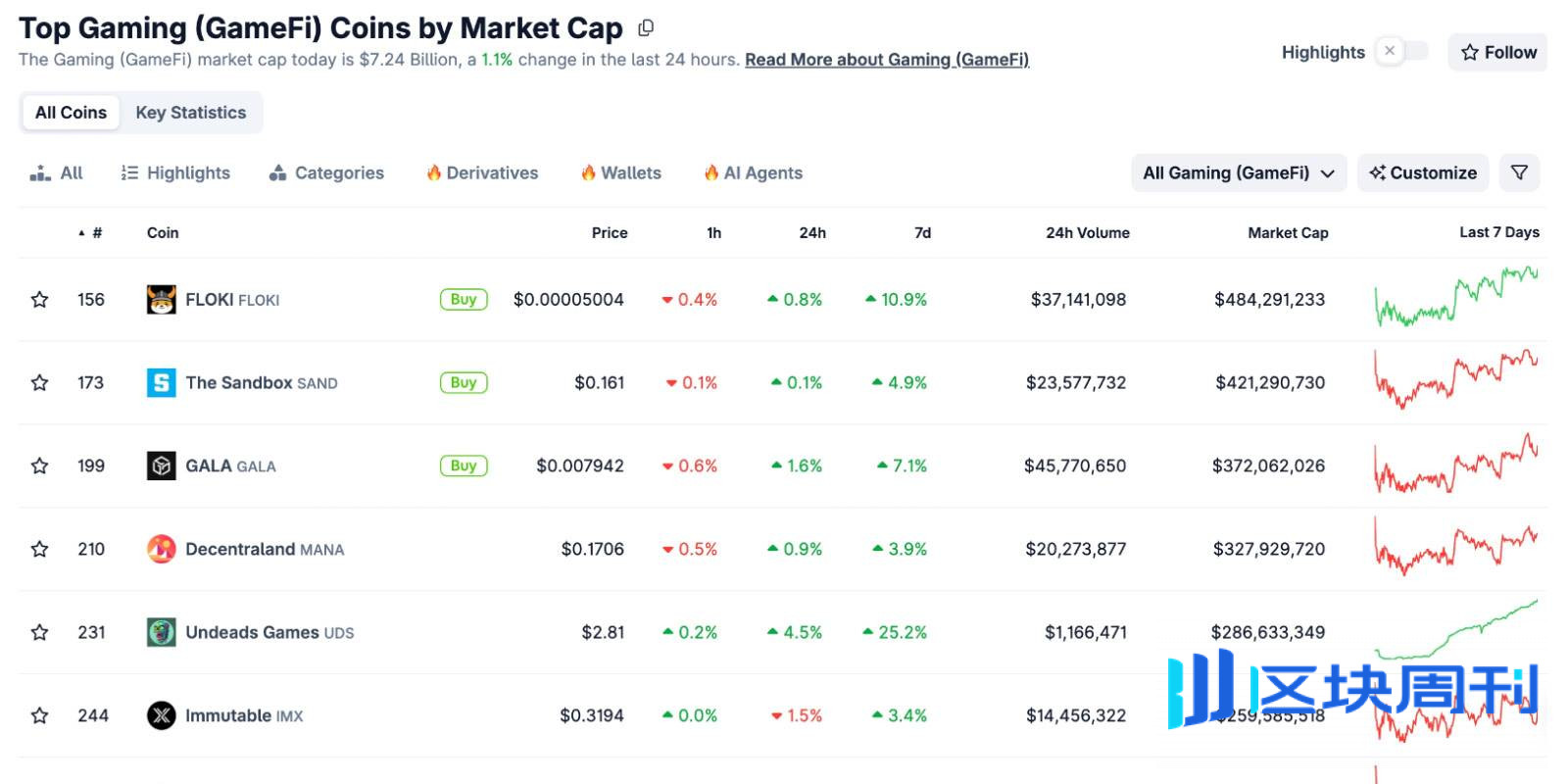1568x784 pixels.
Task: Favorite FLOKI with the star
Action: (x=39, y=300)
